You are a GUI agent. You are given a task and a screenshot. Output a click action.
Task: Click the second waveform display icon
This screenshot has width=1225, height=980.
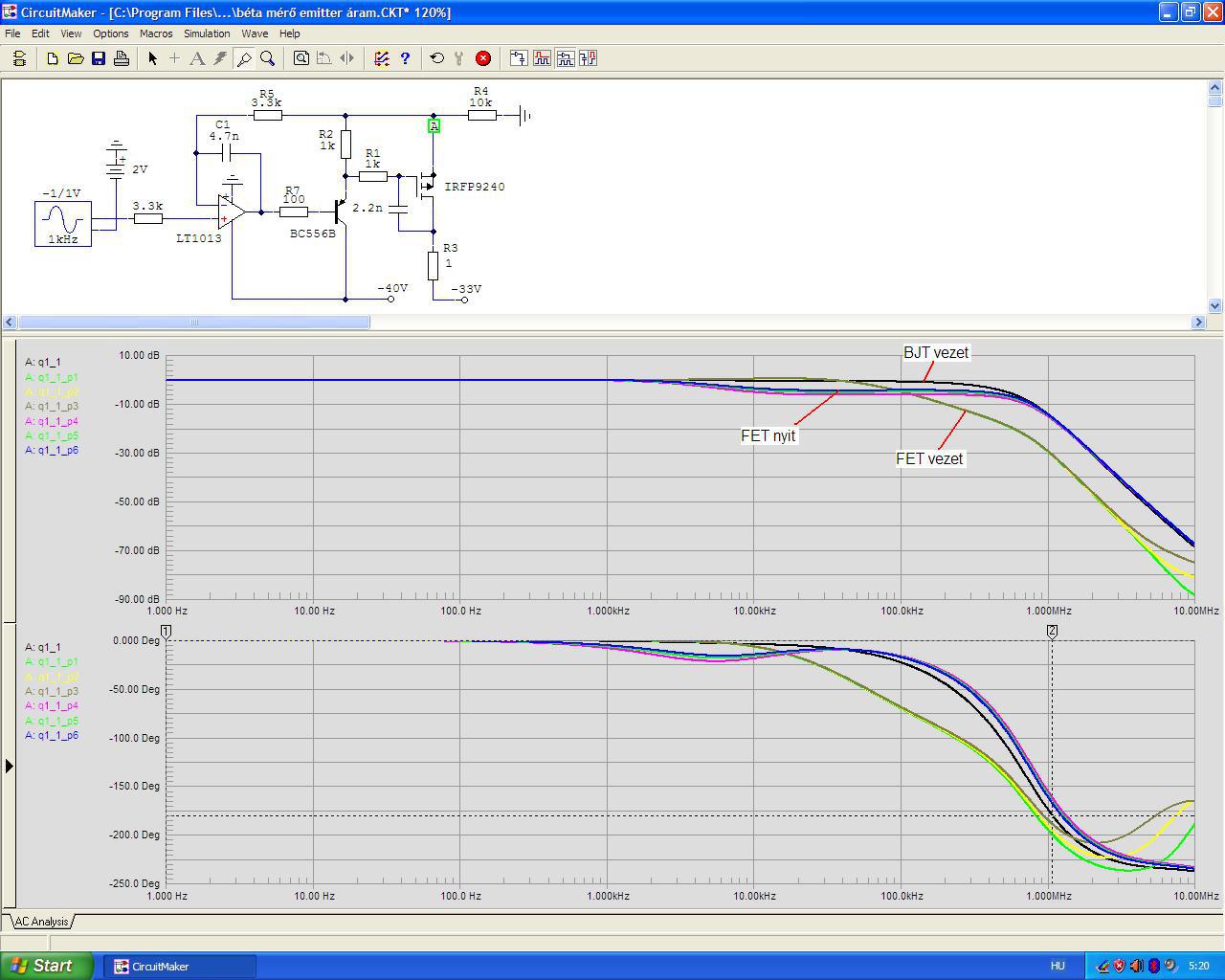(542, 58)
